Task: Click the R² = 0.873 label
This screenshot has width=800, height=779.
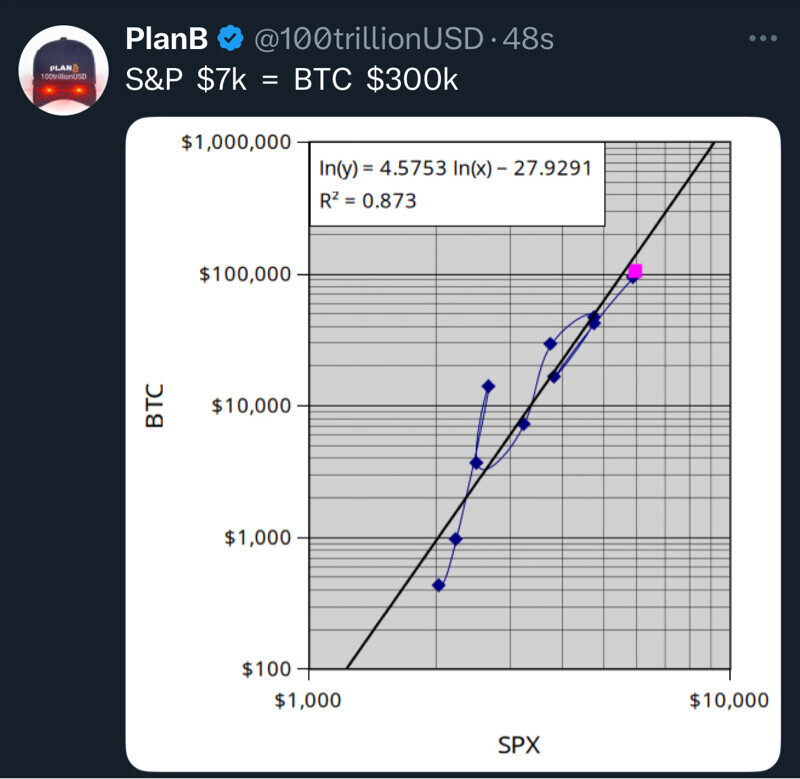Action: (x=367, y=201)
